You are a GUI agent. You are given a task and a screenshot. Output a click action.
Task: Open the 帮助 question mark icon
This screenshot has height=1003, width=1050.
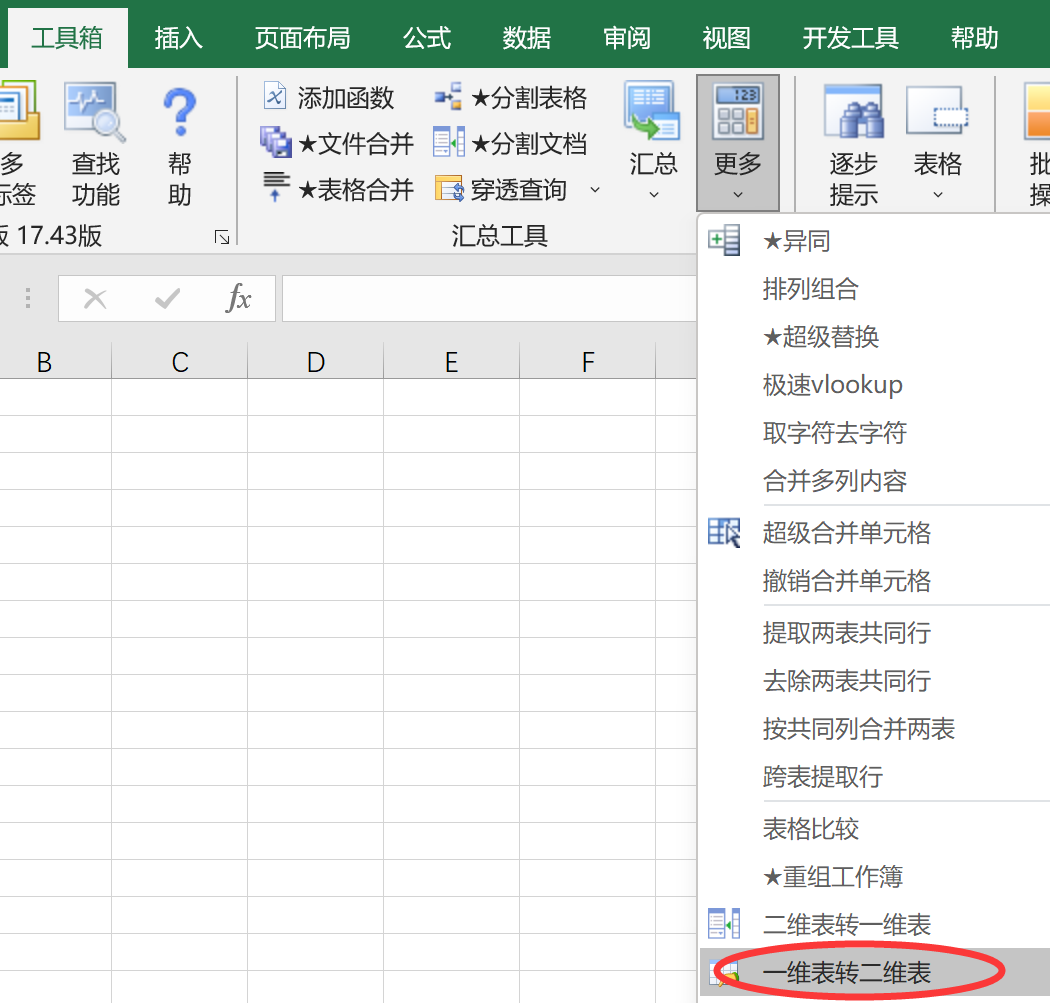coord(180,112)
